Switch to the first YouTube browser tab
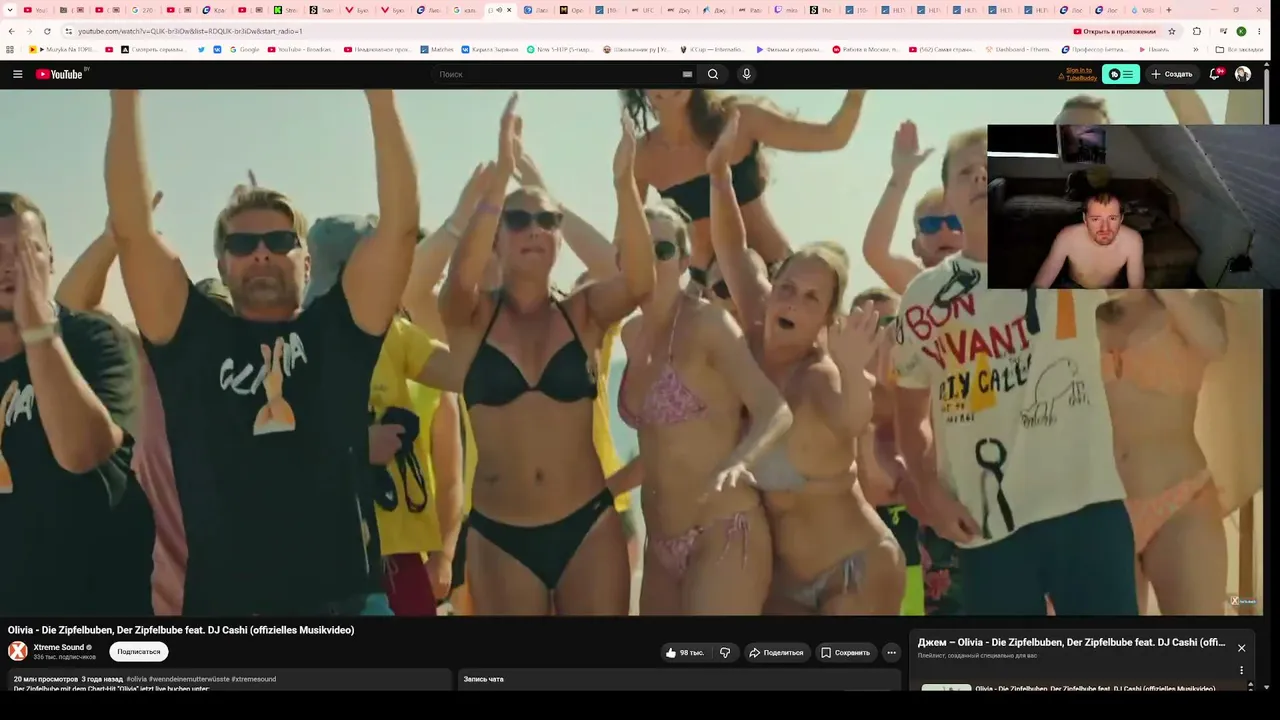 click(34, 10)
